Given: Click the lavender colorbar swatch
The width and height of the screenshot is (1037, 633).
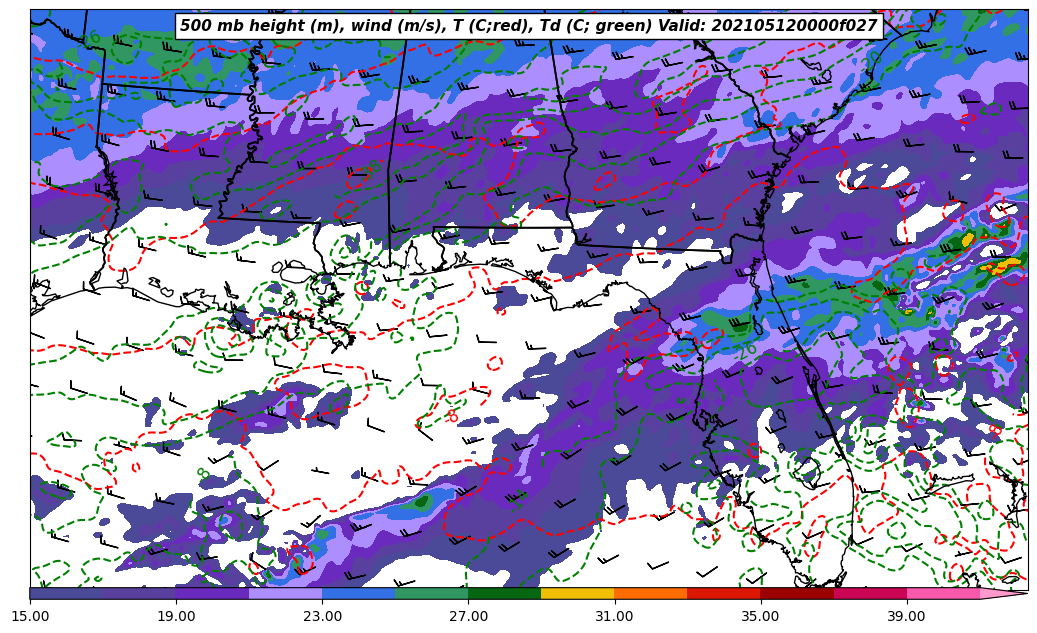Looking at the screenshot, I should [x=285, y=593].
